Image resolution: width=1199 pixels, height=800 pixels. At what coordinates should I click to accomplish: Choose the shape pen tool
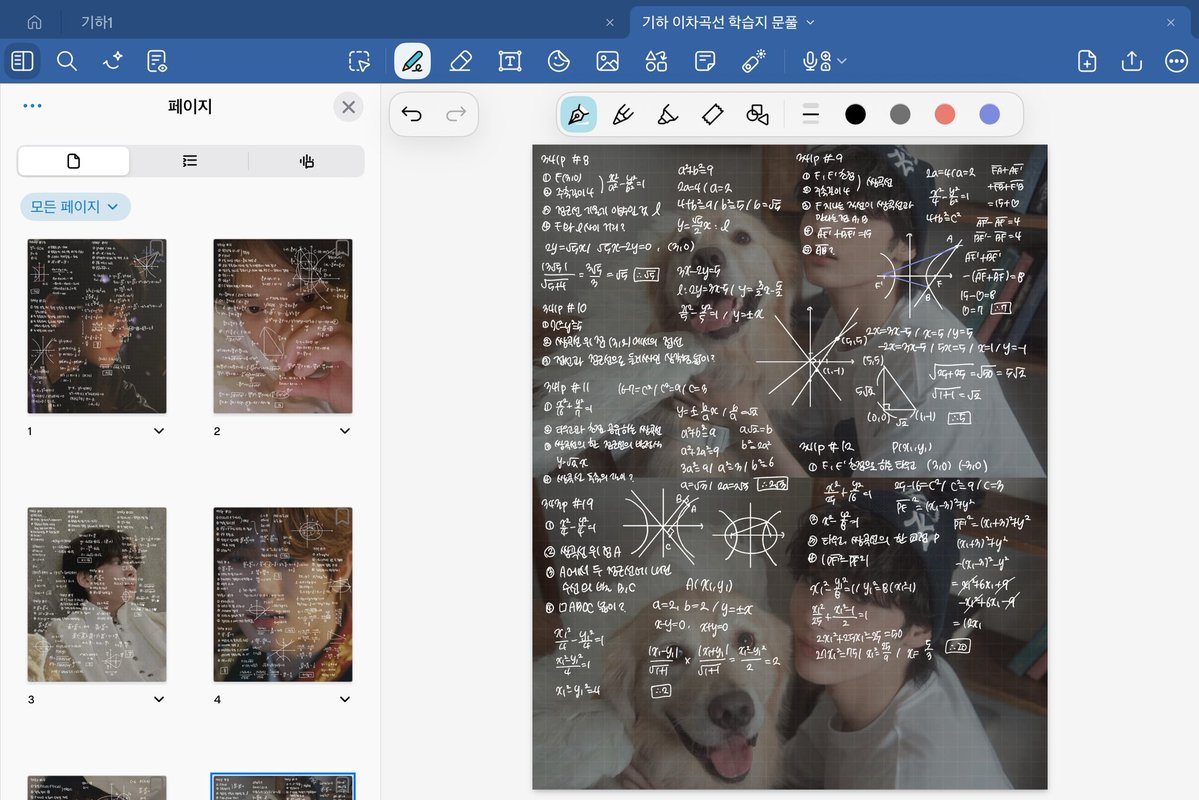pyautogui.click(x=757, y=115)
